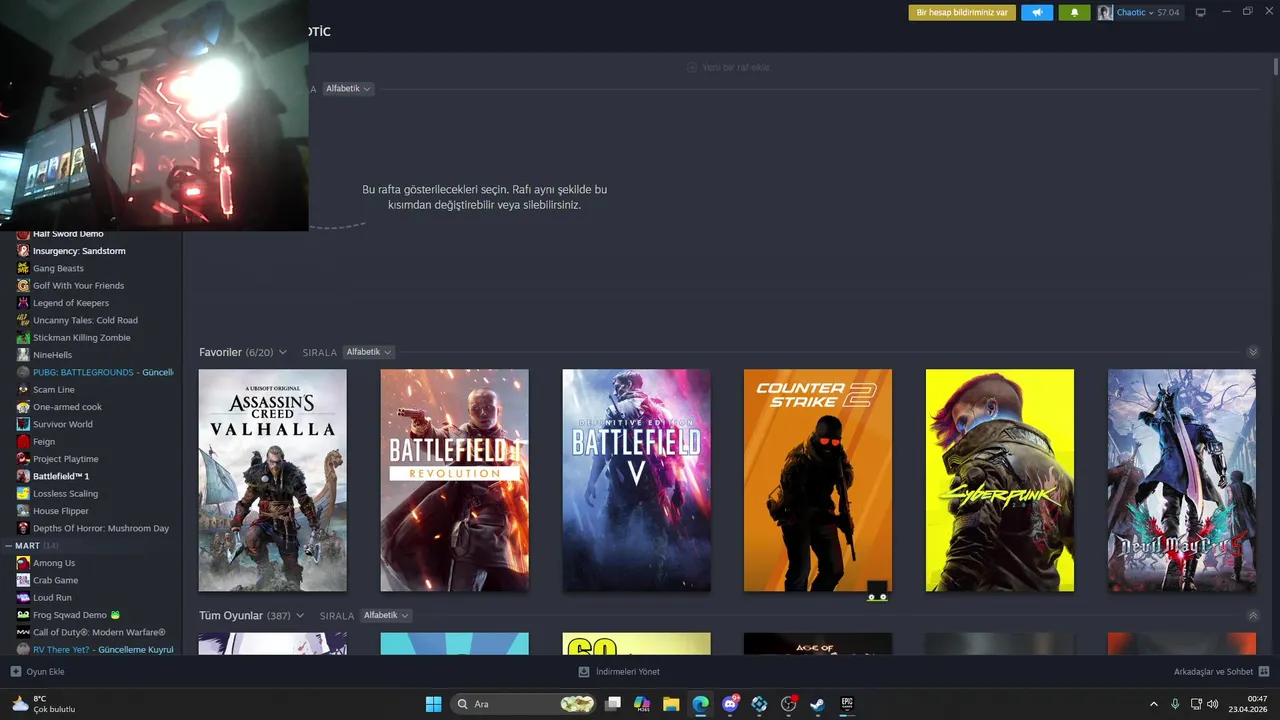Open Discord from the taskbar
This screenshot has height=720, width=1280.
730,704
